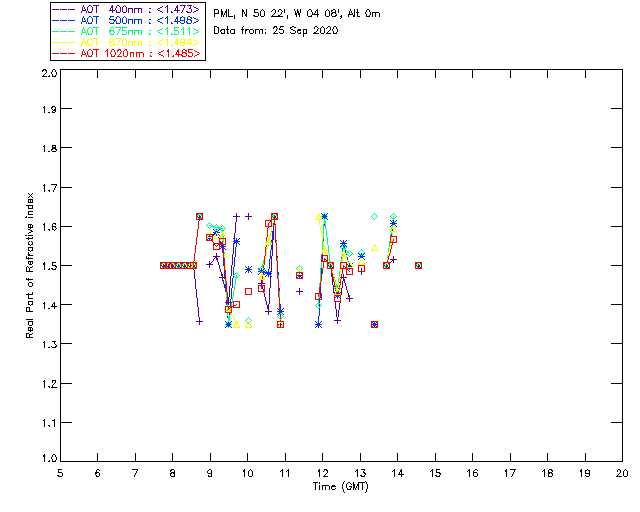Click the x-axis tick label '5'
The height and width of the screenshot is (512, 640).
pyautogui.click(x=60, y=473)
